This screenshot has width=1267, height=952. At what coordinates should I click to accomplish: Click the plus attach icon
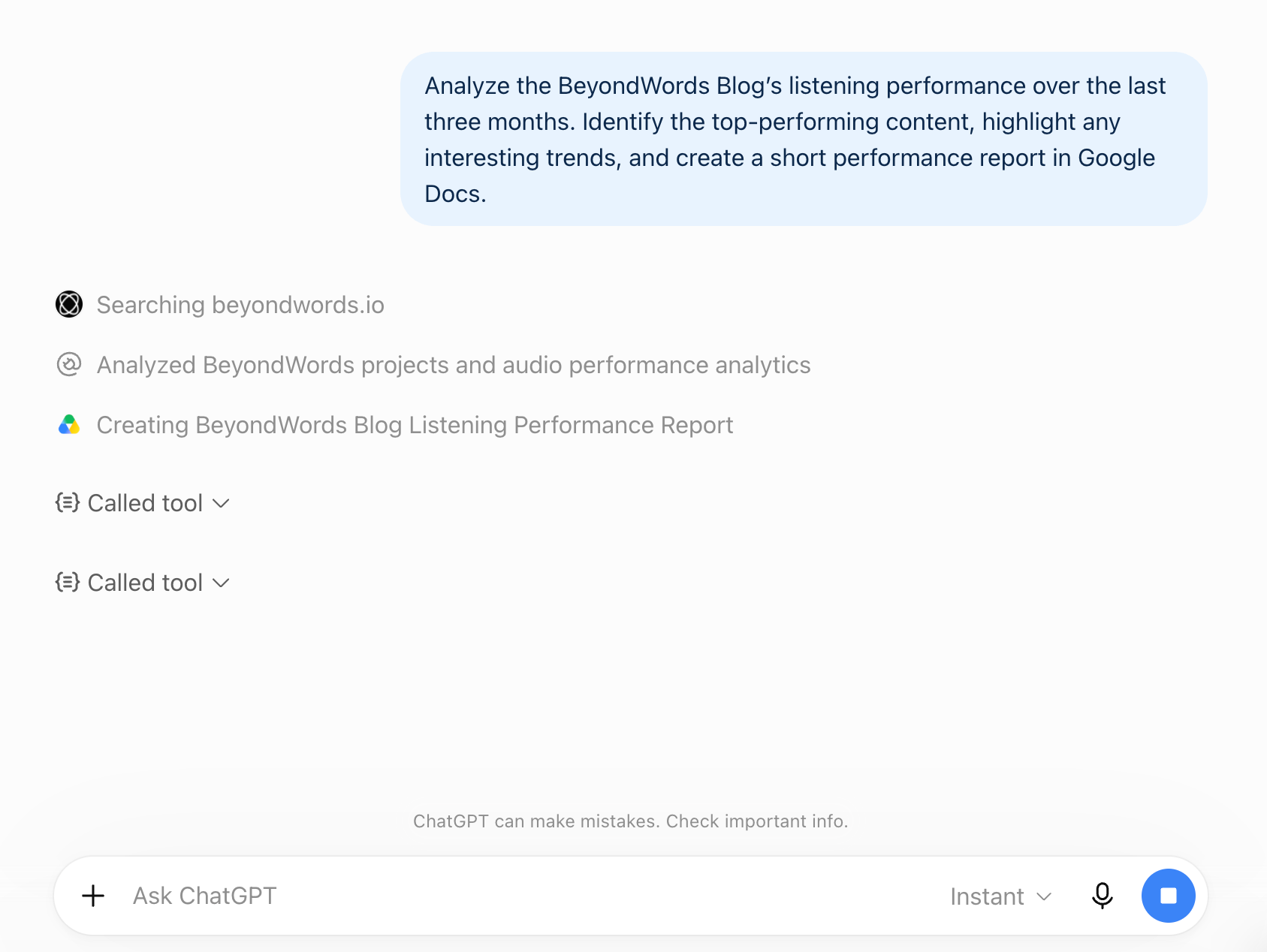click(93, 896)
